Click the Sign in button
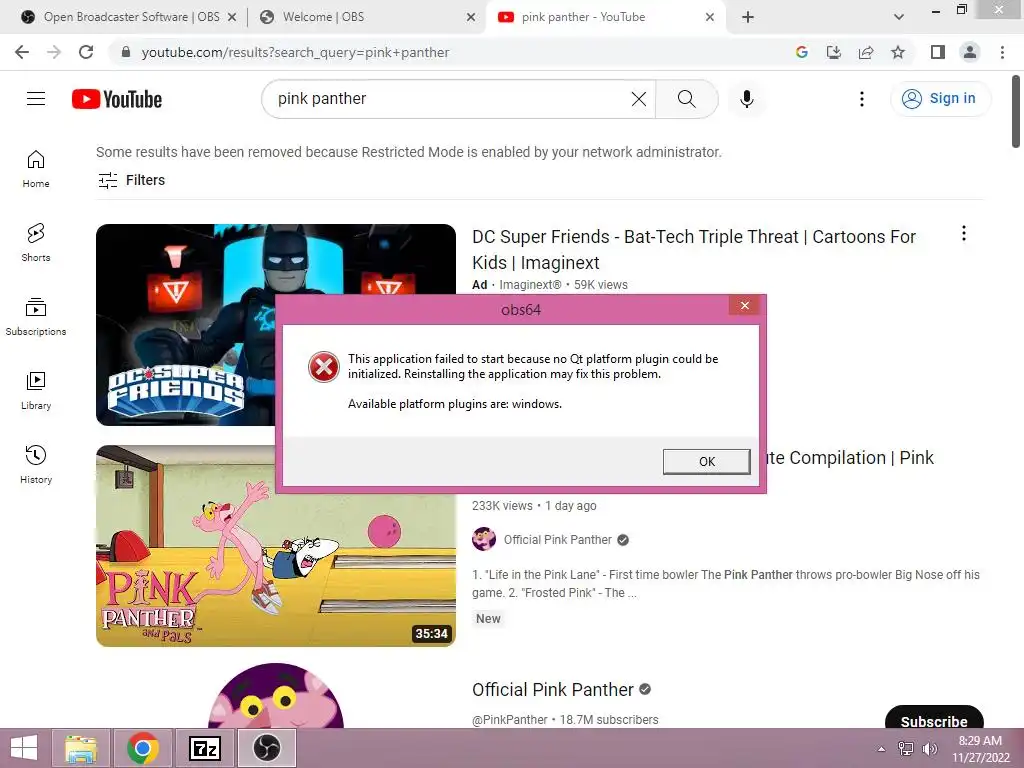Screen dimensions: 1024x768 [x=939, y=99]
